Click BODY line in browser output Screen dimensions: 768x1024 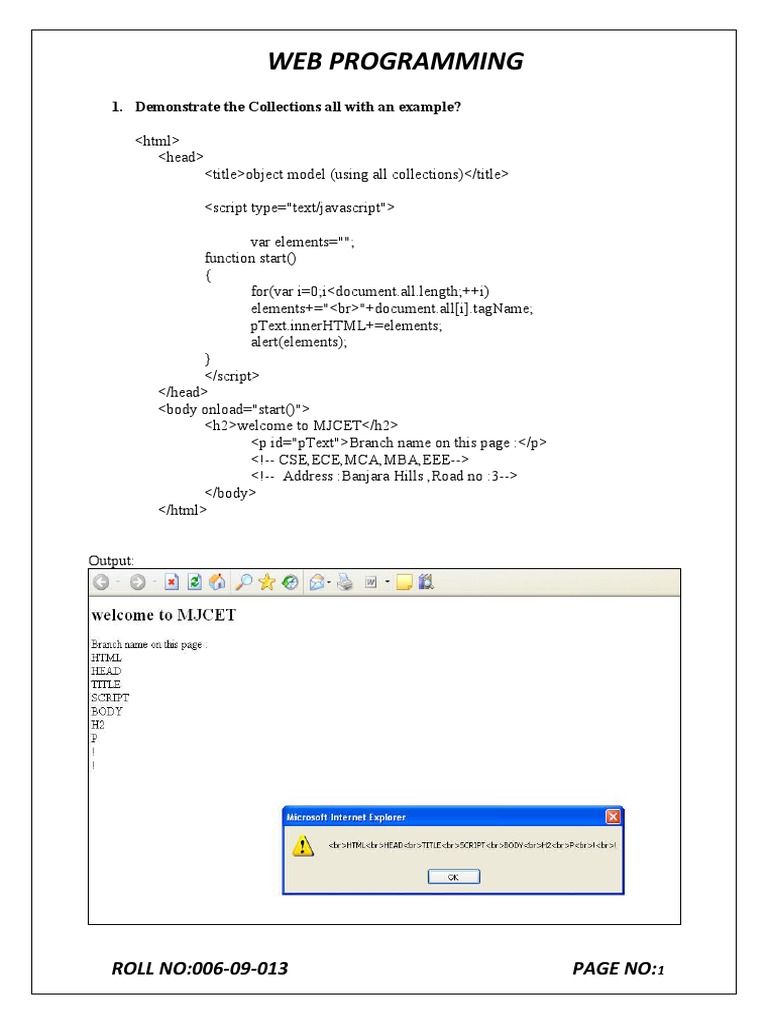106,711
